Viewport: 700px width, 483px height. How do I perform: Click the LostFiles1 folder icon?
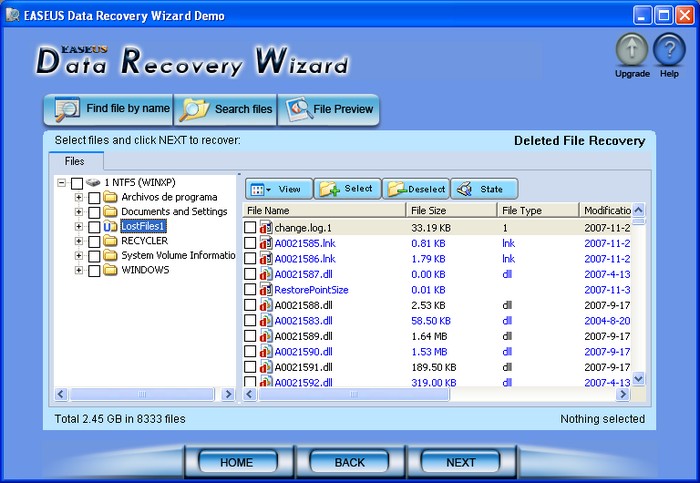click(x=110, y=226)
